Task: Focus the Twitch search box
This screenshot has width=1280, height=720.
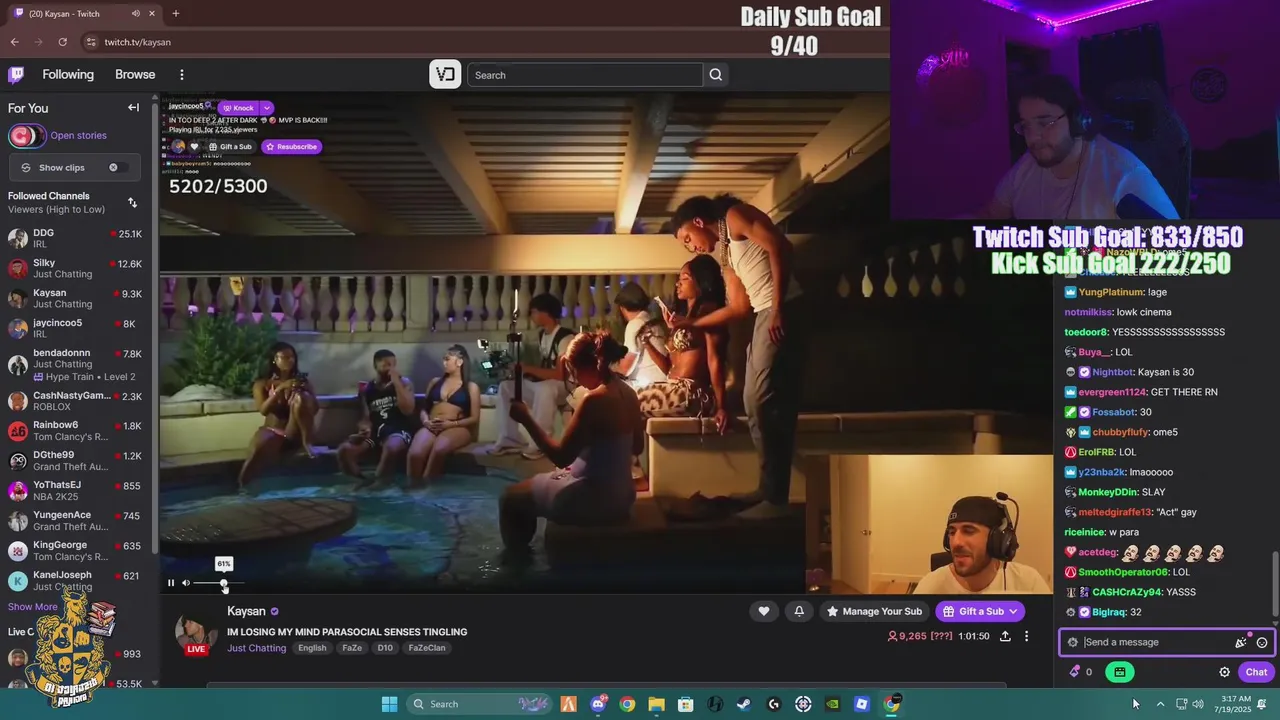Action: click(585, 75)
